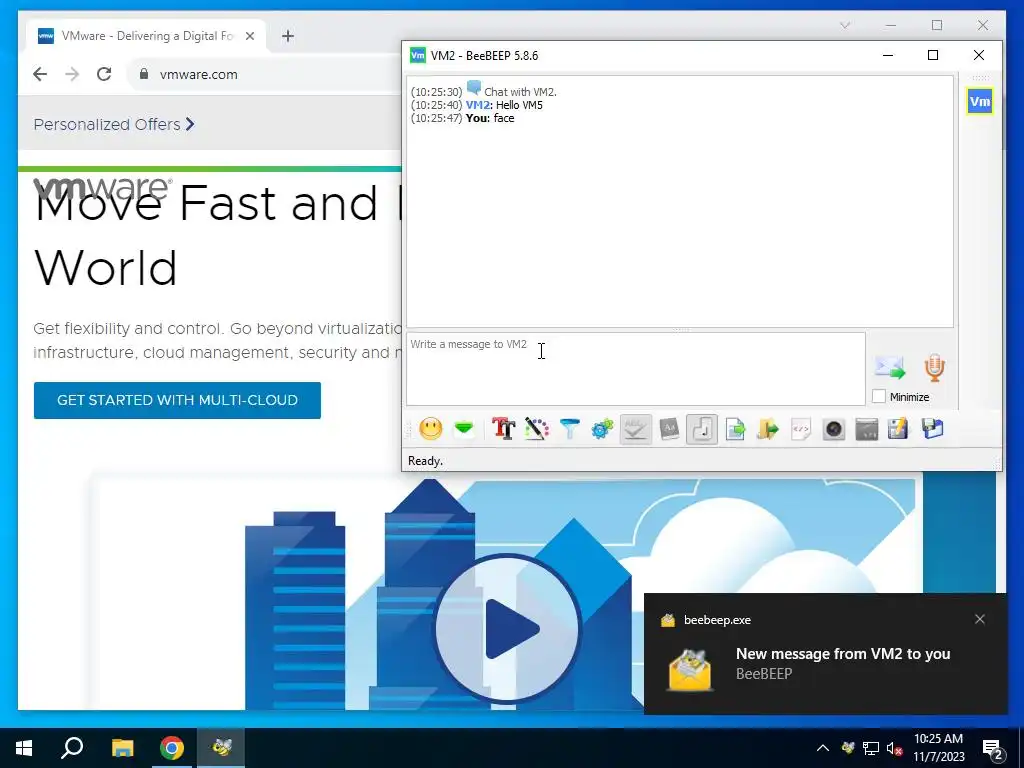Click the padlock site info icon

click(144, 74)
